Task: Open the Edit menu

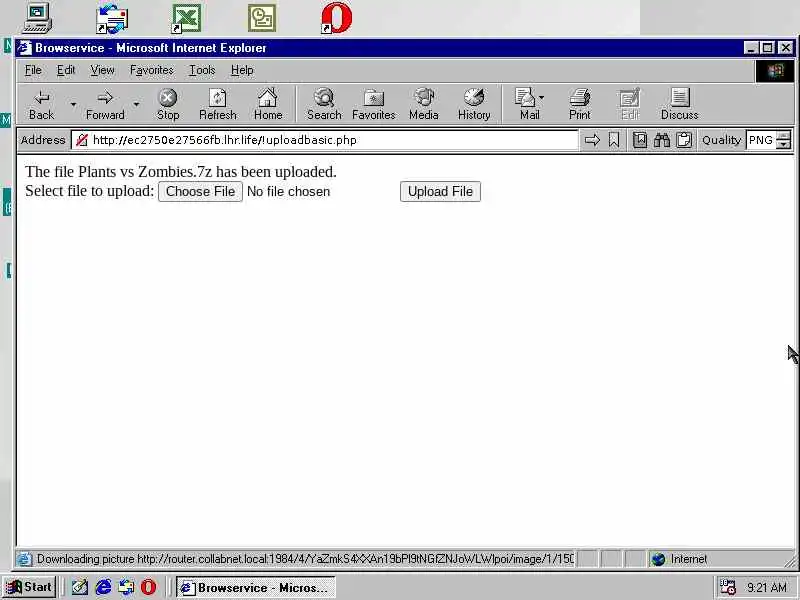Action: coord(66,70)
